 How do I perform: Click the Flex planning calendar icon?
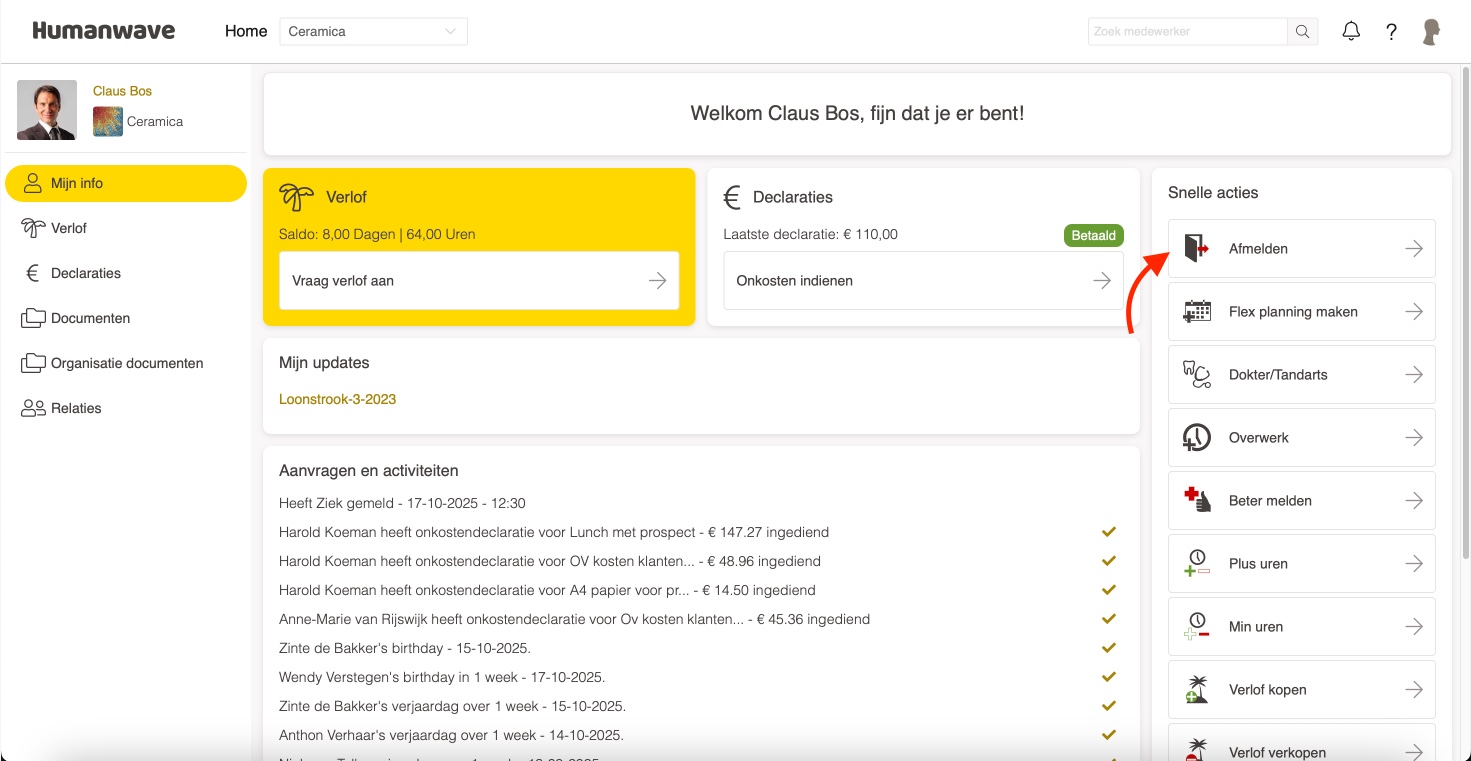(x=1196, y=311)
